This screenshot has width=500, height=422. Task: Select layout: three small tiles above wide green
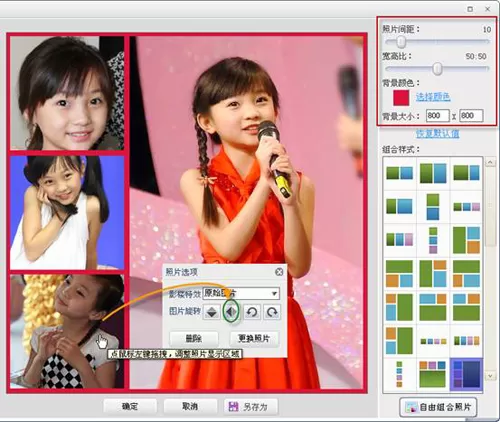[x=433, y=374]
